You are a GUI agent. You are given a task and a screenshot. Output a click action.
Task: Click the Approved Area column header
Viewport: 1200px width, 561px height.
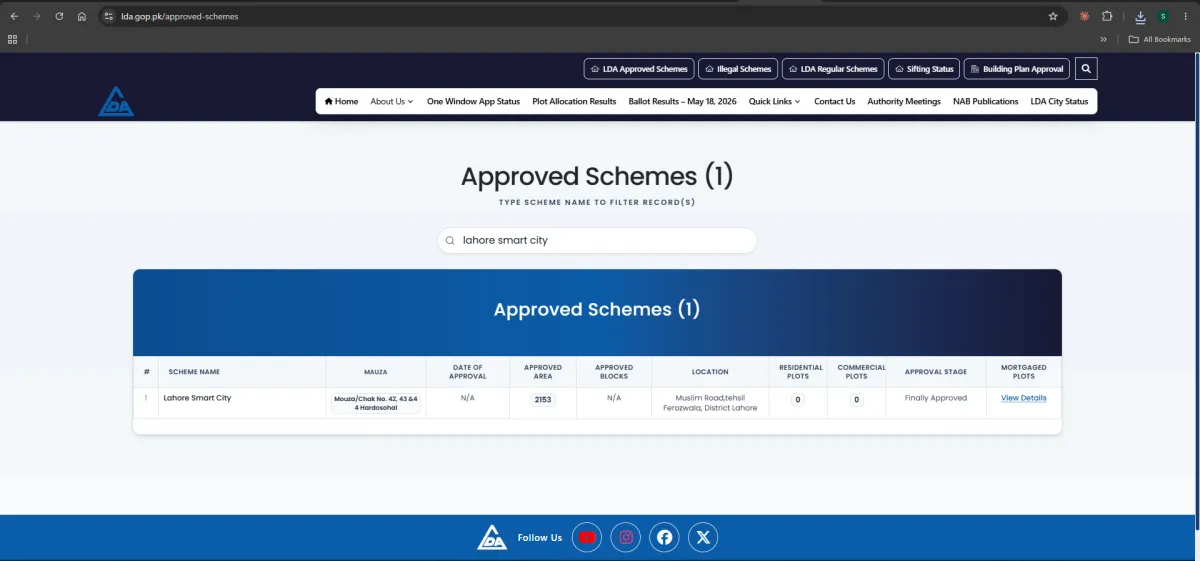543,372
